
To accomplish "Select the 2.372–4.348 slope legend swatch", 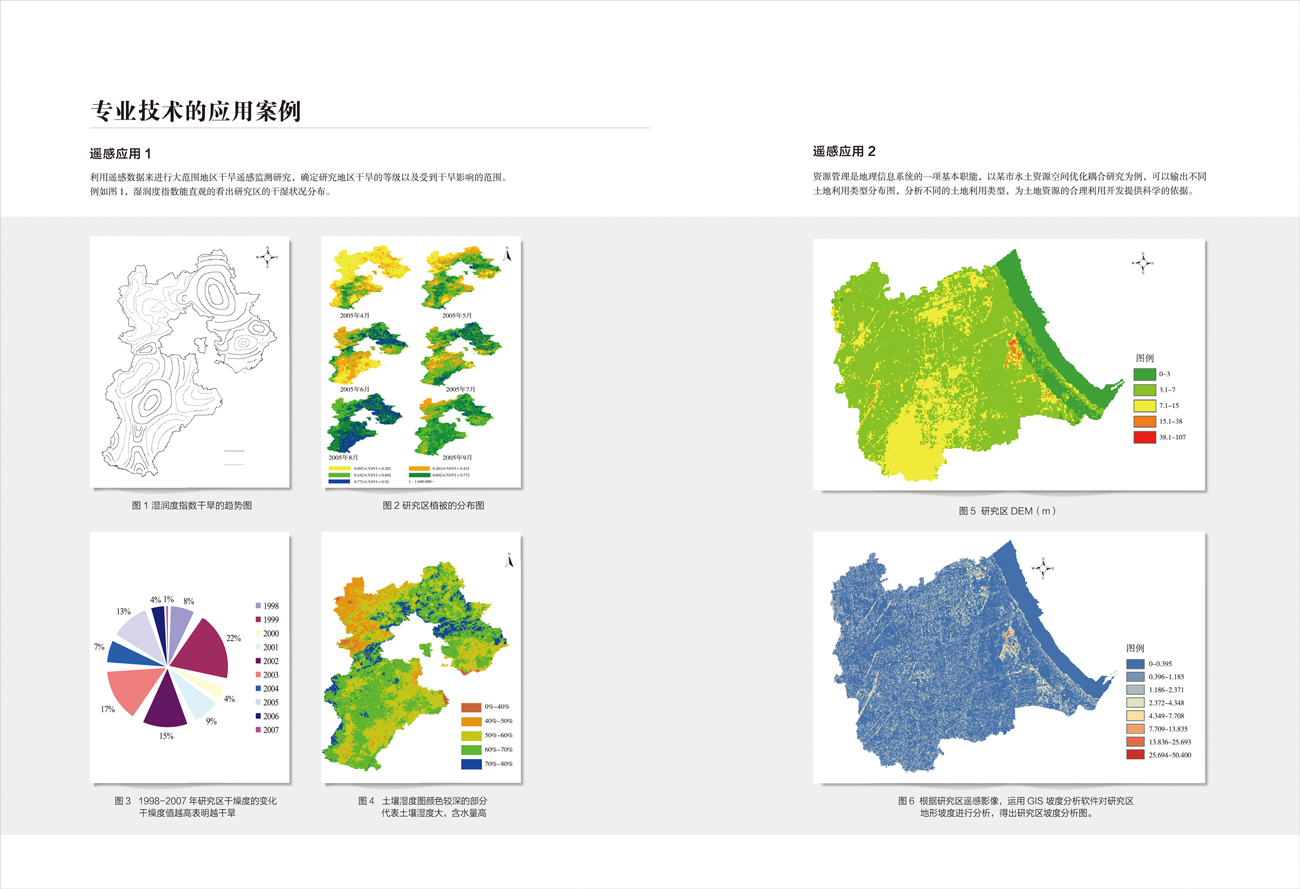I will (1135, 703).
